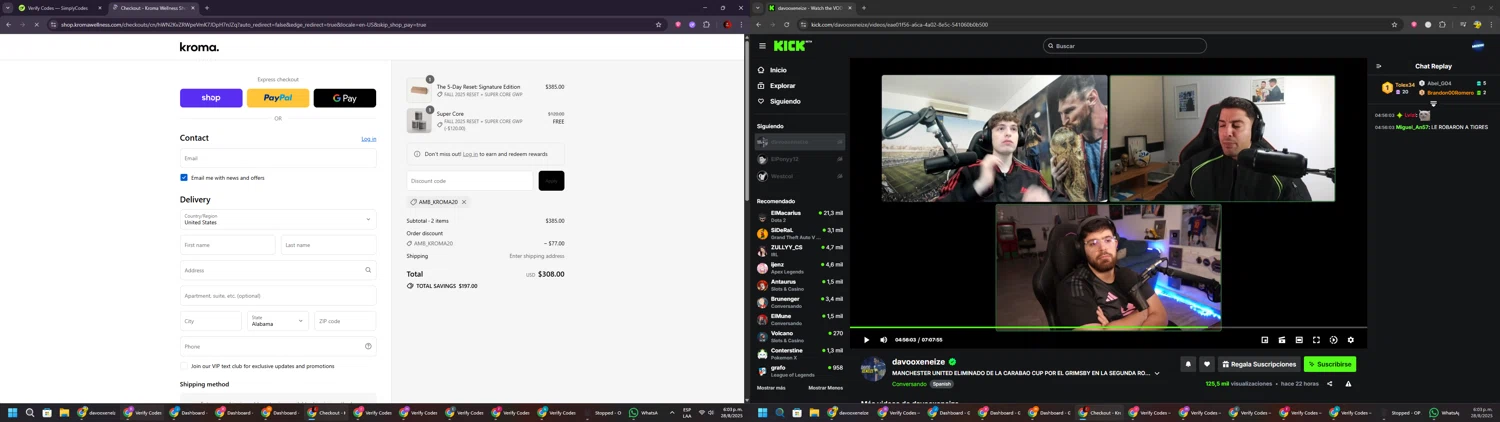Open the Kick hamburger menu
The height and width of the screenshot is (422, 1500).
tap(762, 46)
